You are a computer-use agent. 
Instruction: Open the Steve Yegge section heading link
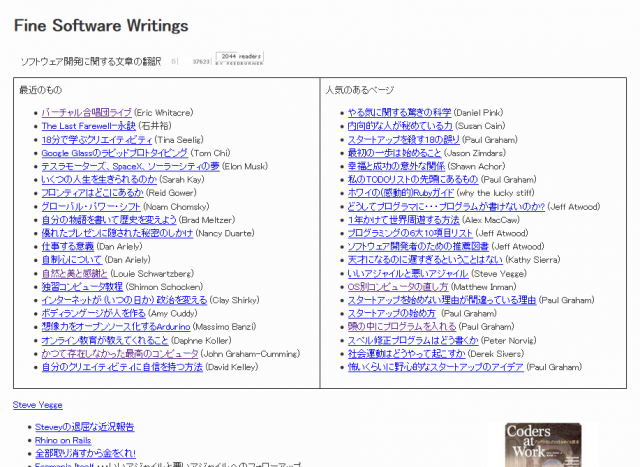pyautogui.click(x=38, y=405)
